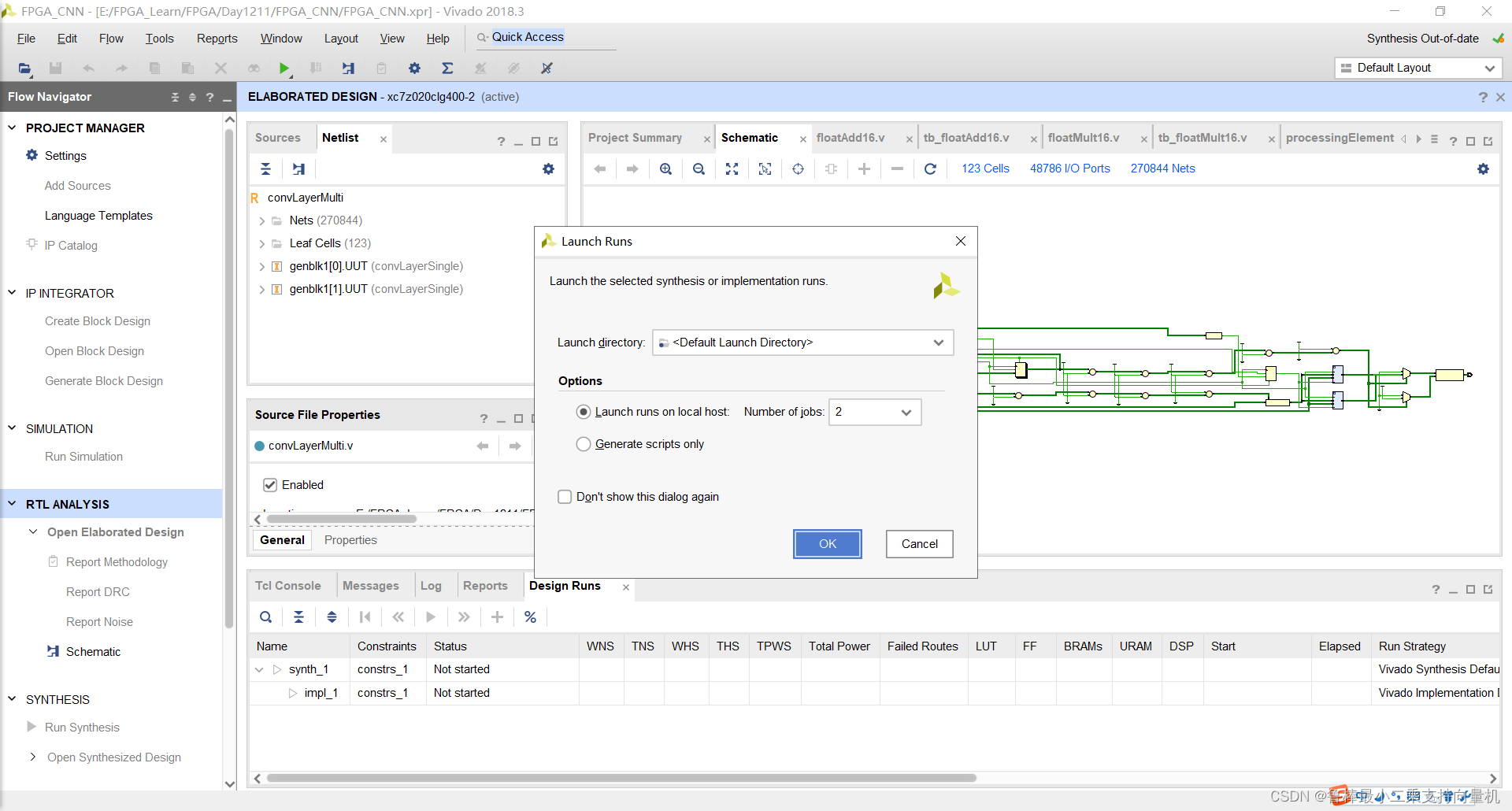
Task: Expand genblk1[1].UUT tree node
Action: pos(262,290)
